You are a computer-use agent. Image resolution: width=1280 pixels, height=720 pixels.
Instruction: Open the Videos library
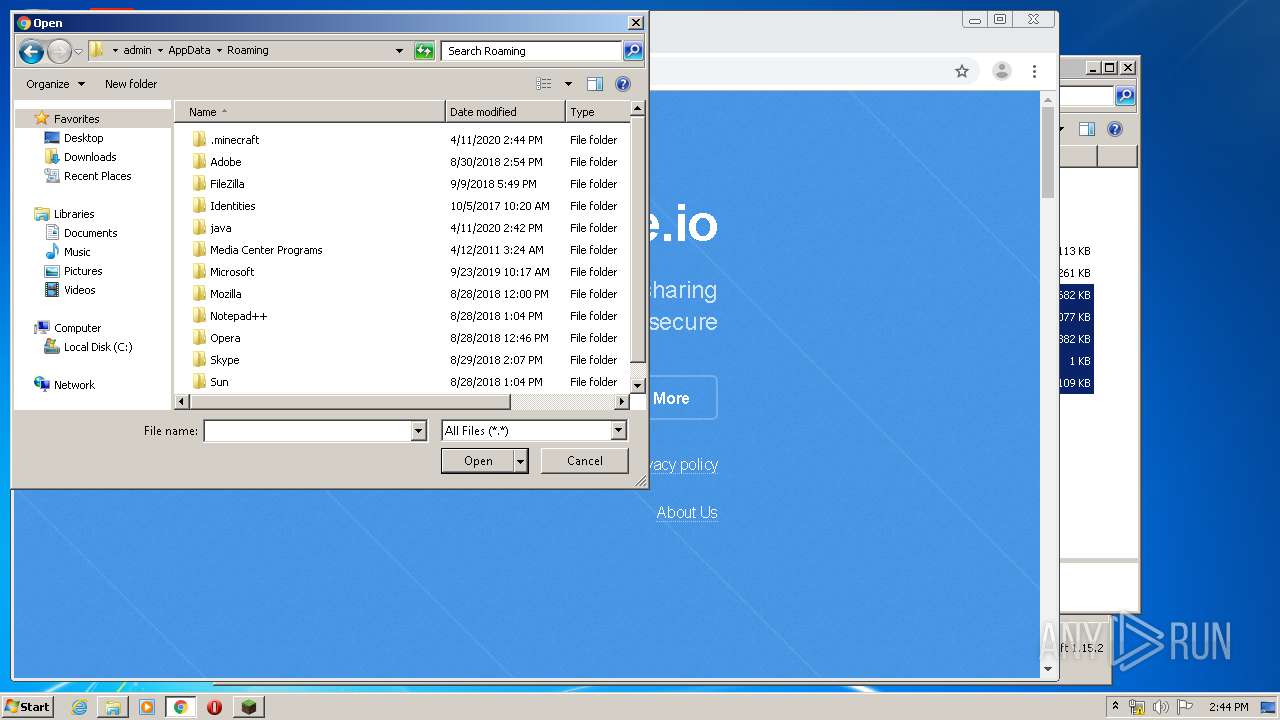pyautogui.click(x=79, y=290)
